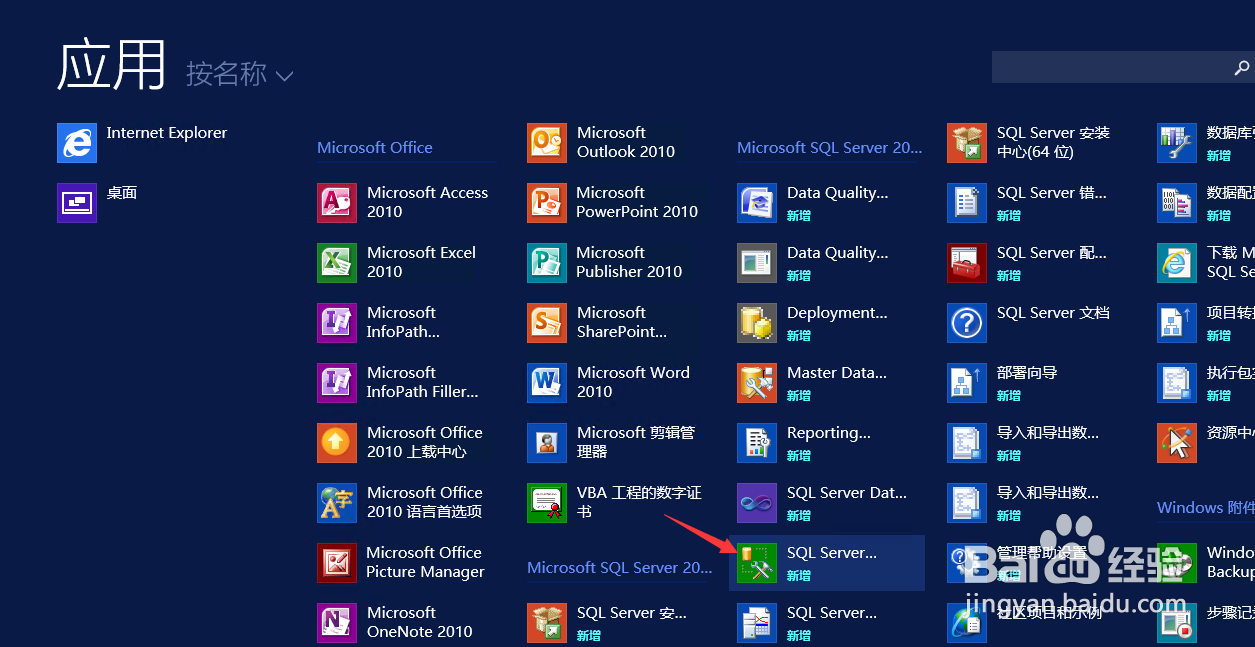This screenshot has height=647, width=1255.
Task: Click the Microsoft Word 2010 label
Action: [633, 382]
